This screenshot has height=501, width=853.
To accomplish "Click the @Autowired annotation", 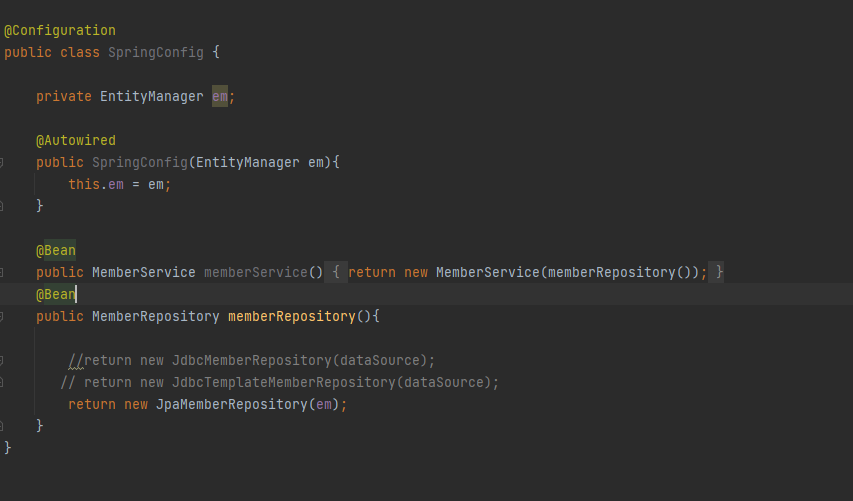I will [x=76, y=140].
